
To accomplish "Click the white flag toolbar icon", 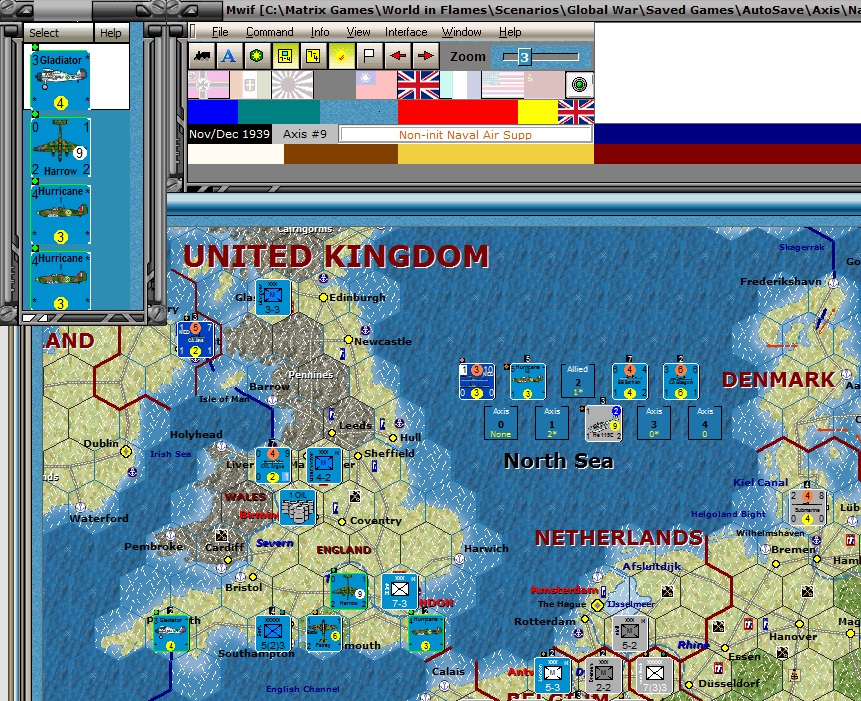I will coord(369,56).
